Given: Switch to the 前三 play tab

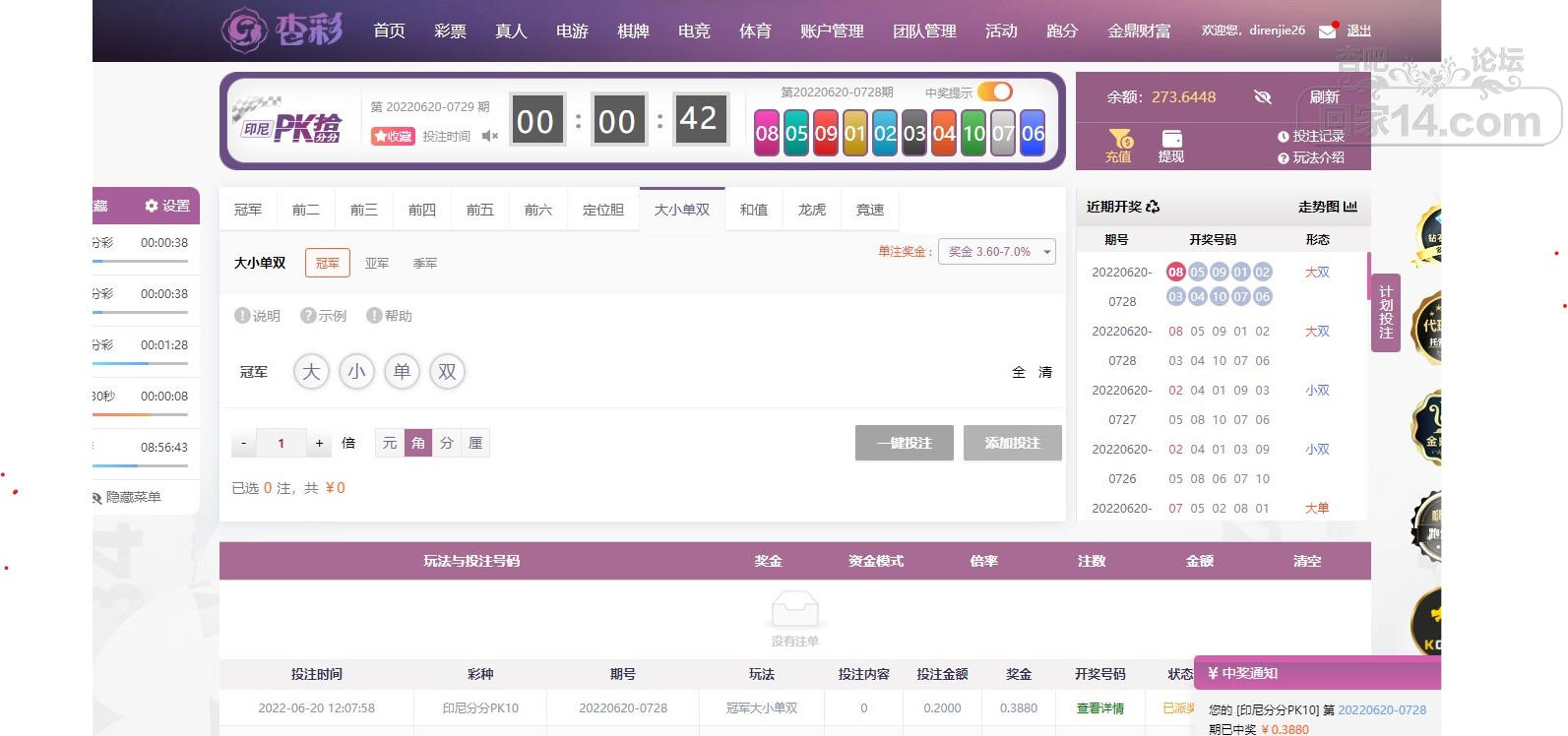Looking at the screenshot, I should [364, 210].
